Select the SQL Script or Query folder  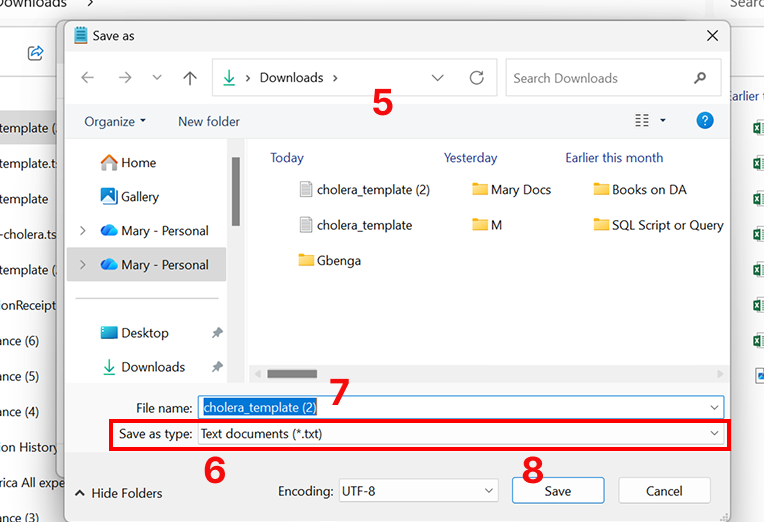point(658,225)
